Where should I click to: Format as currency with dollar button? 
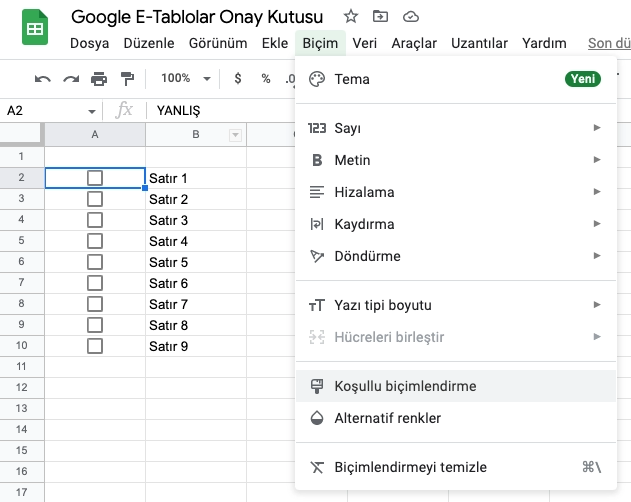coord(237,79)
